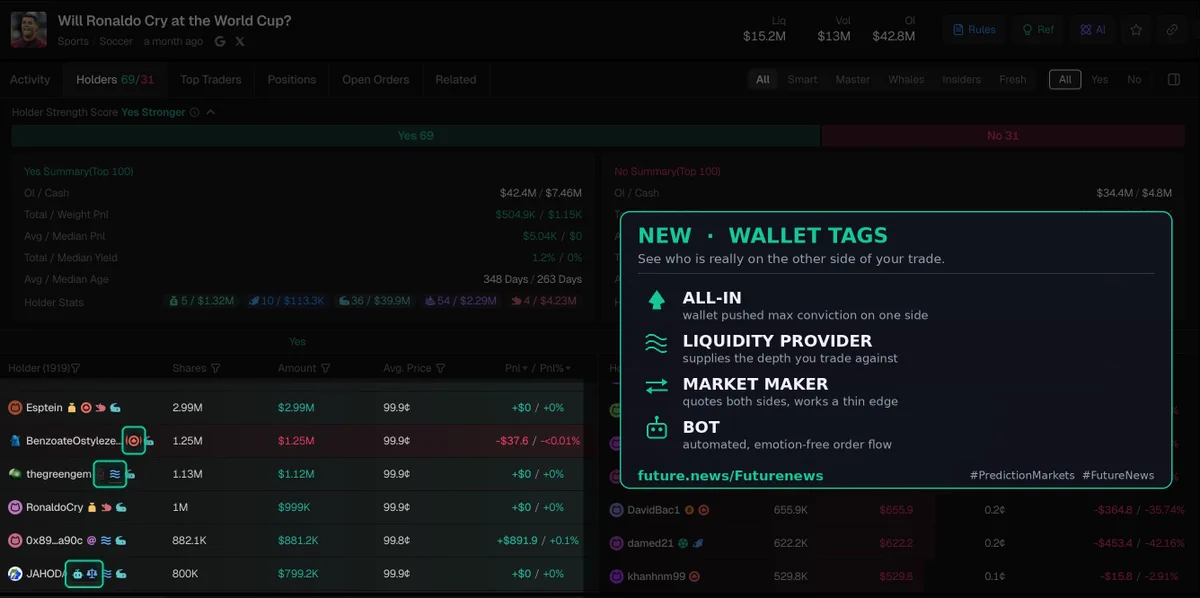Click the thegreengem holder avatar
The image size is (1200, 598).
pyautogui.click(x=15, y=473)
